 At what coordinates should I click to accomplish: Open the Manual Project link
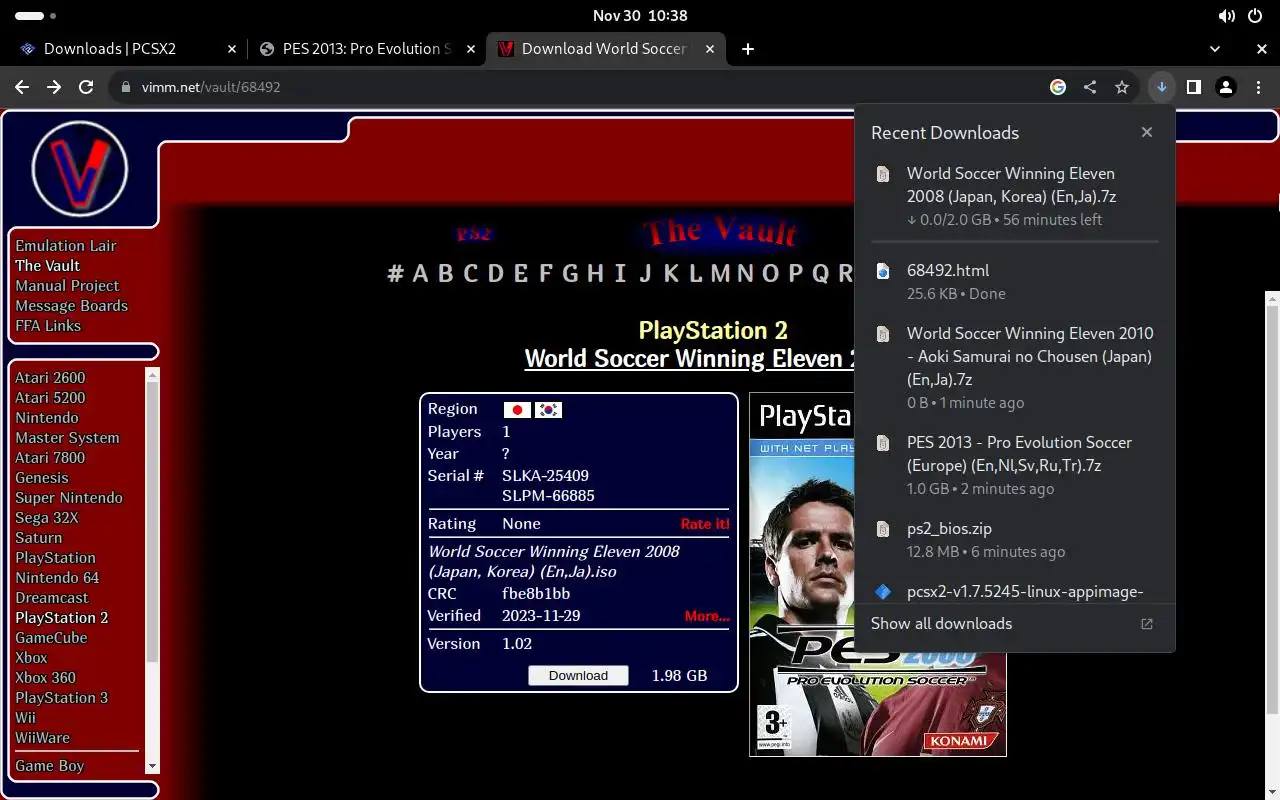click(x=67, y=286)
